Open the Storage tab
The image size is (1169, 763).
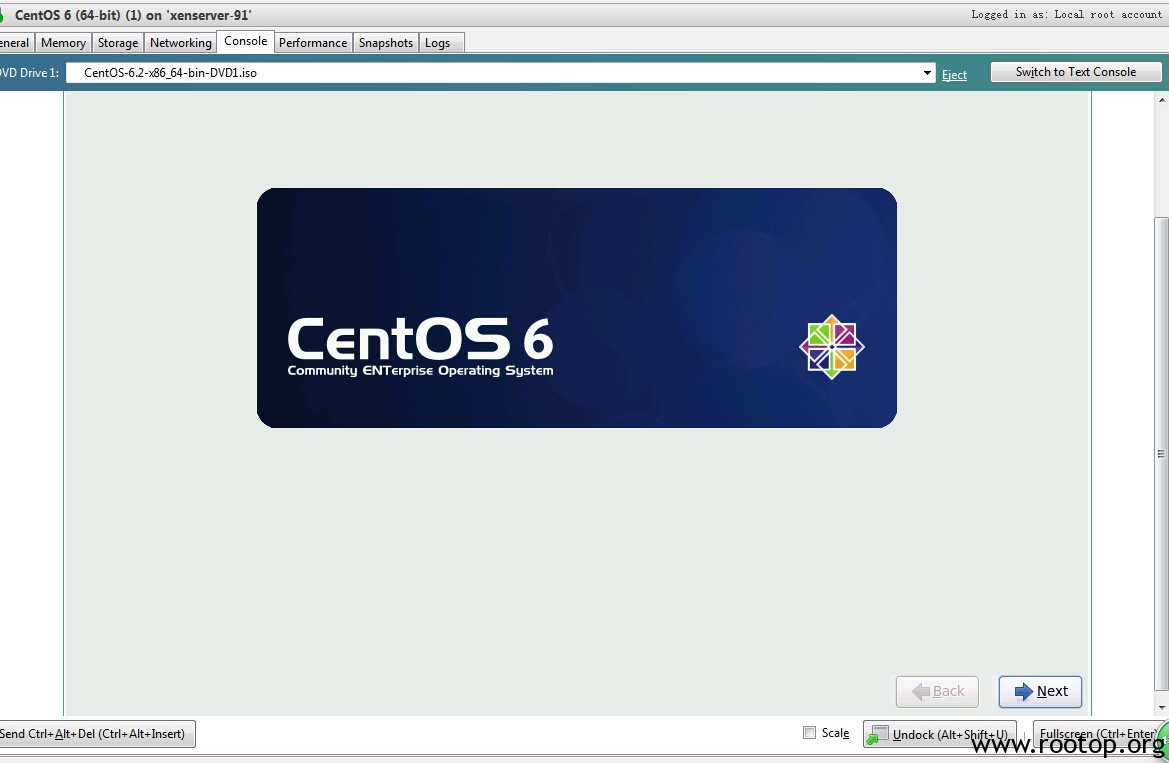point(118,43)
